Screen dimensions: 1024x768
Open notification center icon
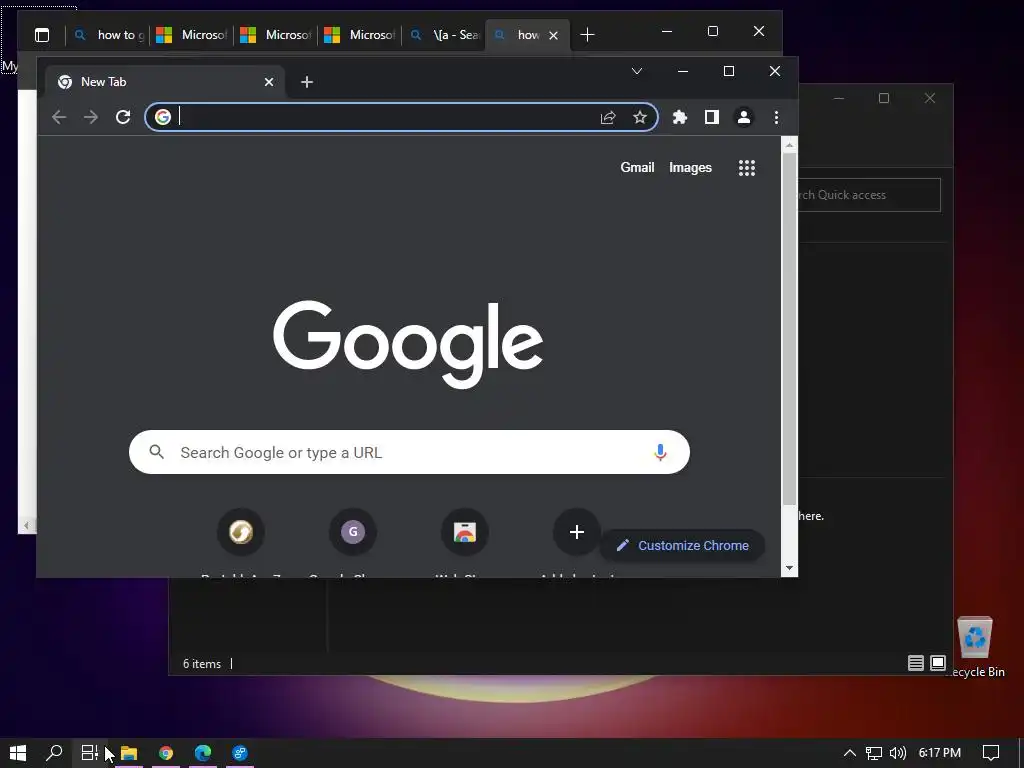[x=991, y=753]
